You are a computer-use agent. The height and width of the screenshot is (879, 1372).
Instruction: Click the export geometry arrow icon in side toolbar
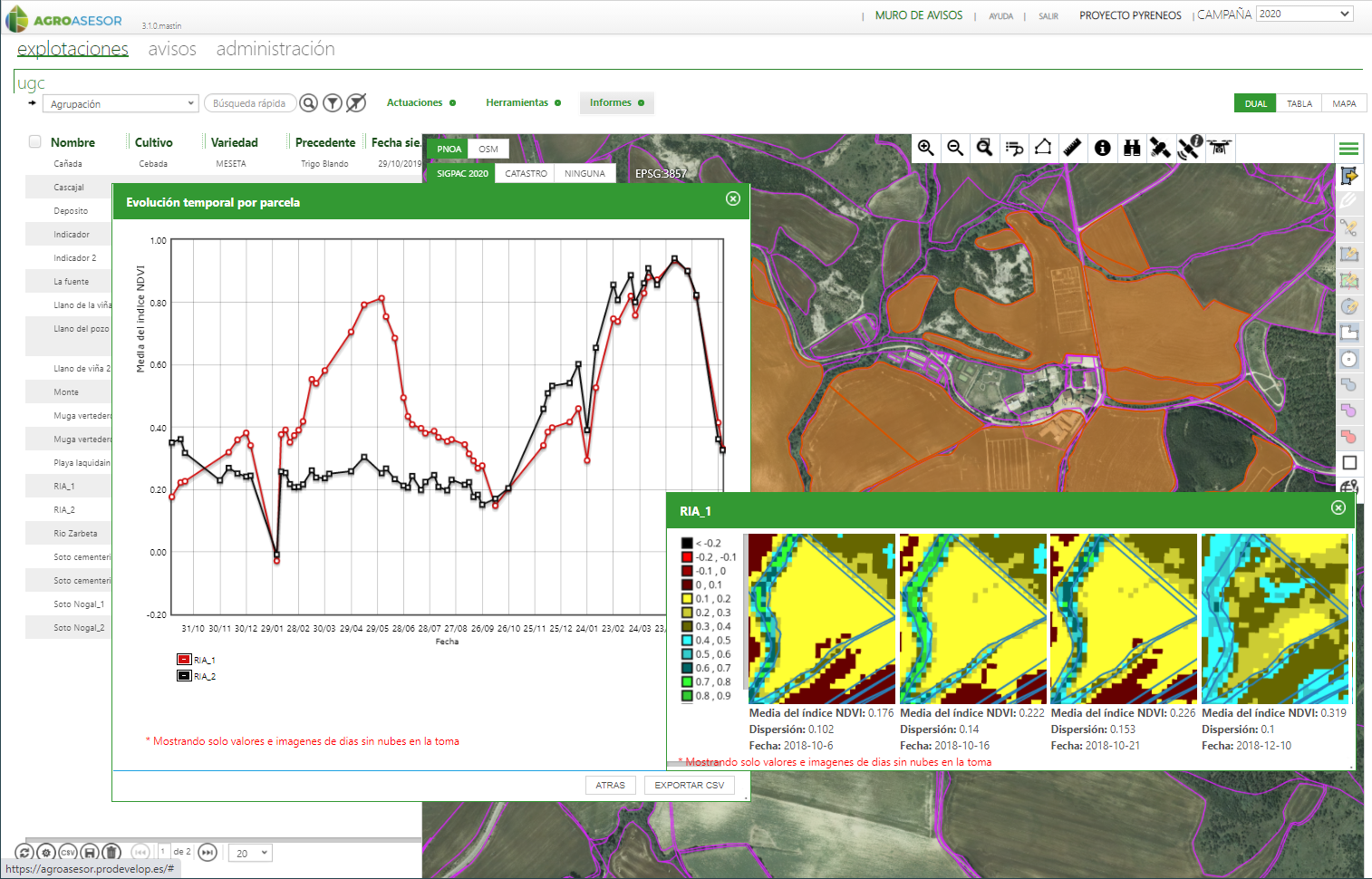1349,176
